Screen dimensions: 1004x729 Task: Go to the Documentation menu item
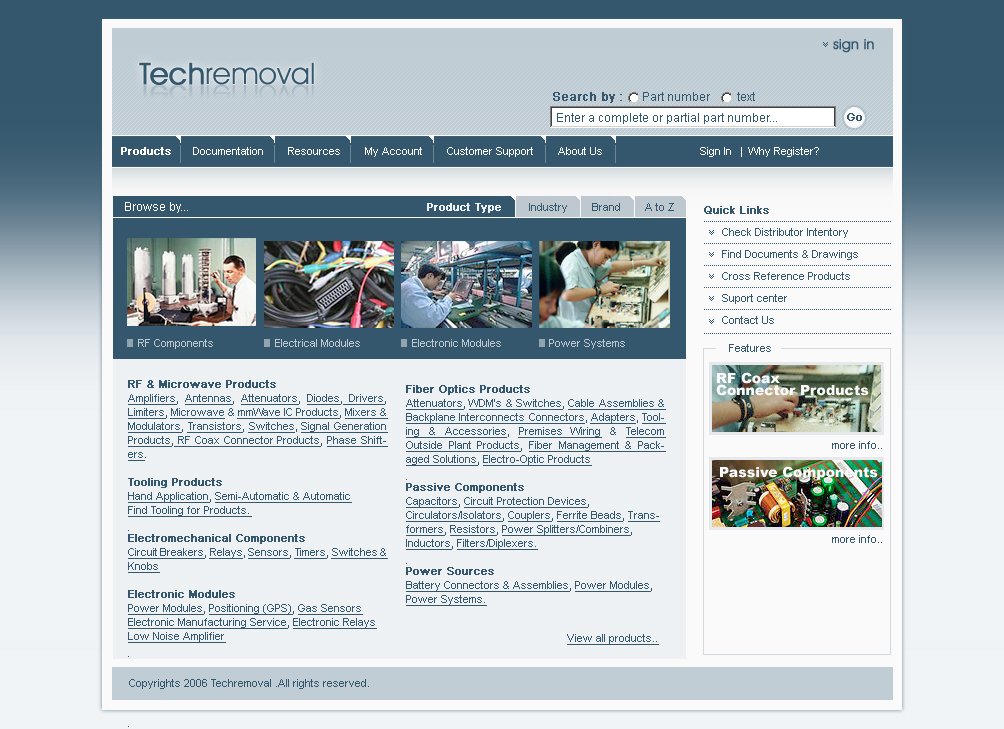click(x=227, y=151)
